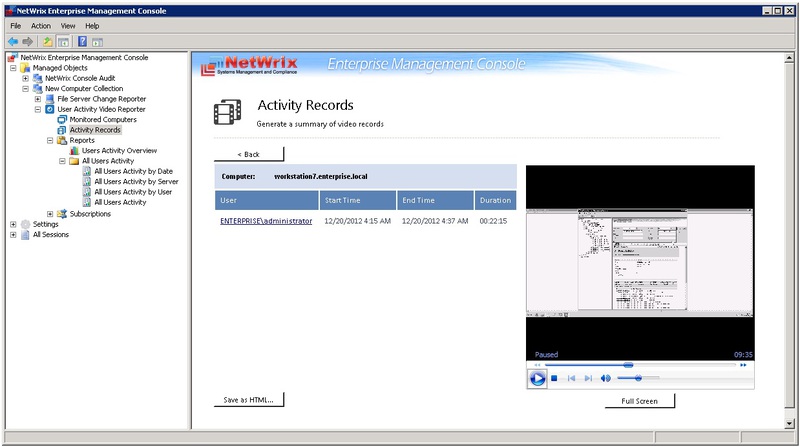The image size is (800, 447).
Task: Expand the Settings node
Action: [13, 224]
